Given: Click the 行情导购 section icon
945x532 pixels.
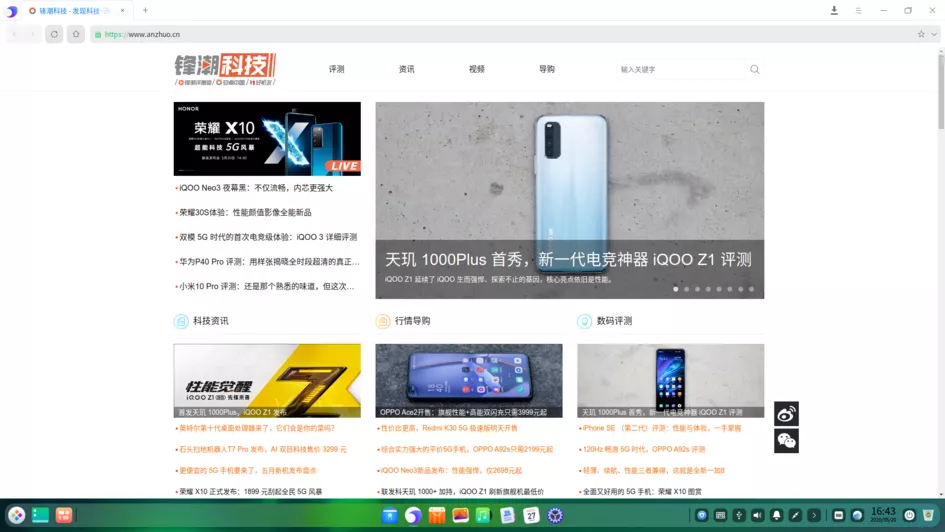Looking at the screenshot, I should pyautogui.click(x=383, y=321).
